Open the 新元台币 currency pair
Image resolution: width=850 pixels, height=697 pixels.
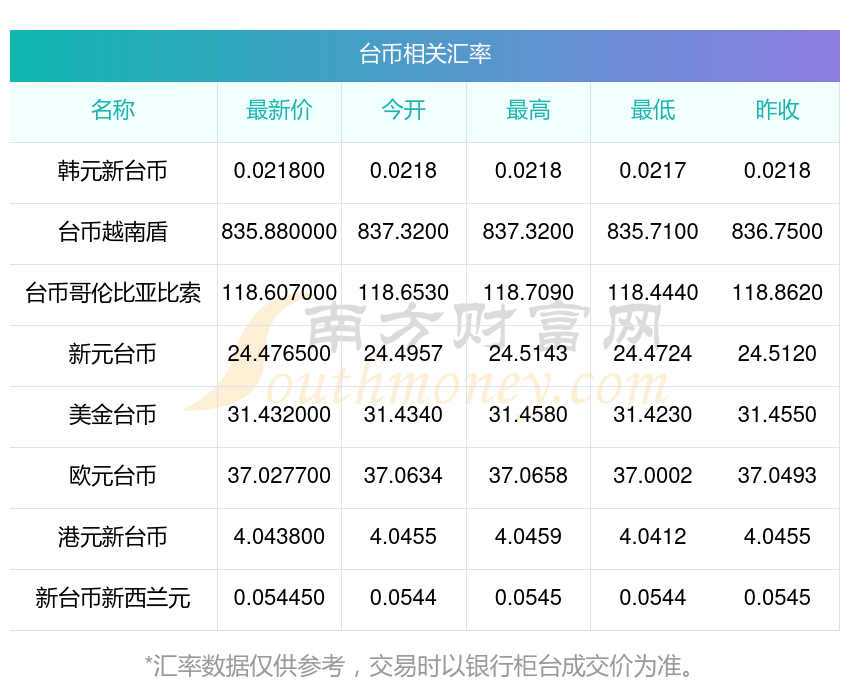[x=113, y=354]
